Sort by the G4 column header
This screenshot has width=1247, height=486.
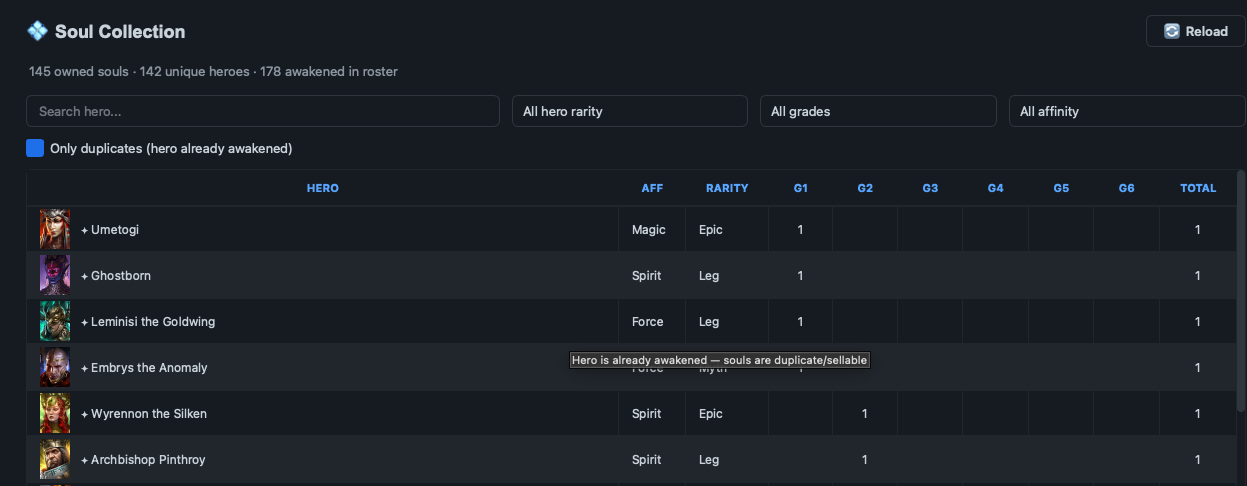[995, 188]
